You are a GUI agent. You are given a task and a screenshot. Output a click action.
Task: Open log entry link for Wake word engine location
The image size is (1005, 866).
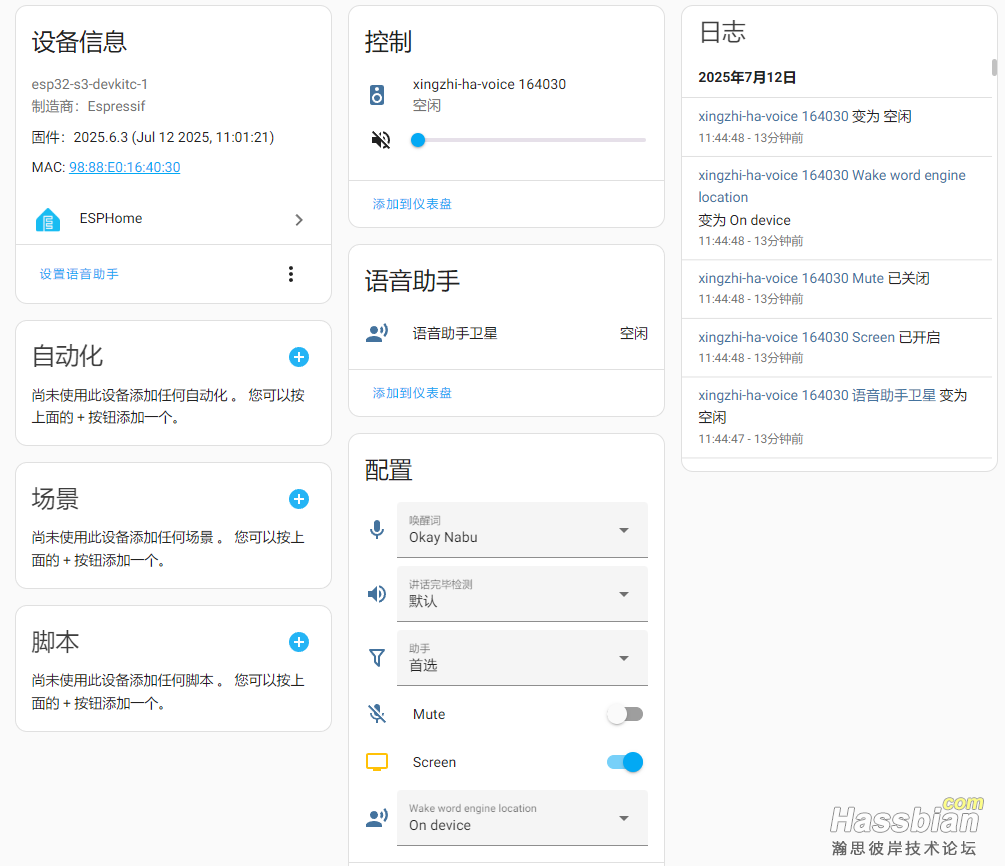click(831, 186)
